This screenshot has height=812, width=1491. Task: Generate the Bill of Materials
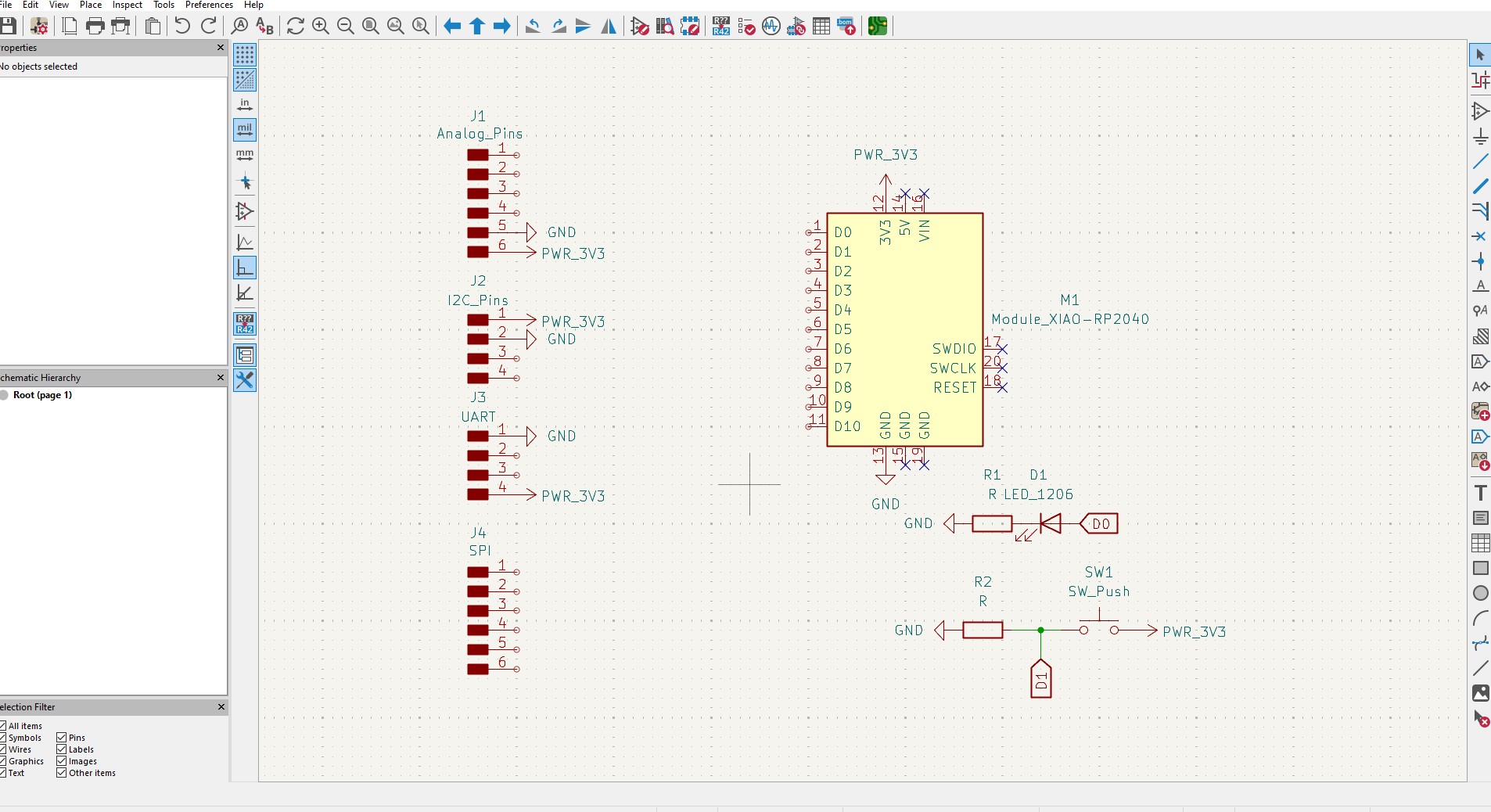[x=846, y=26]
